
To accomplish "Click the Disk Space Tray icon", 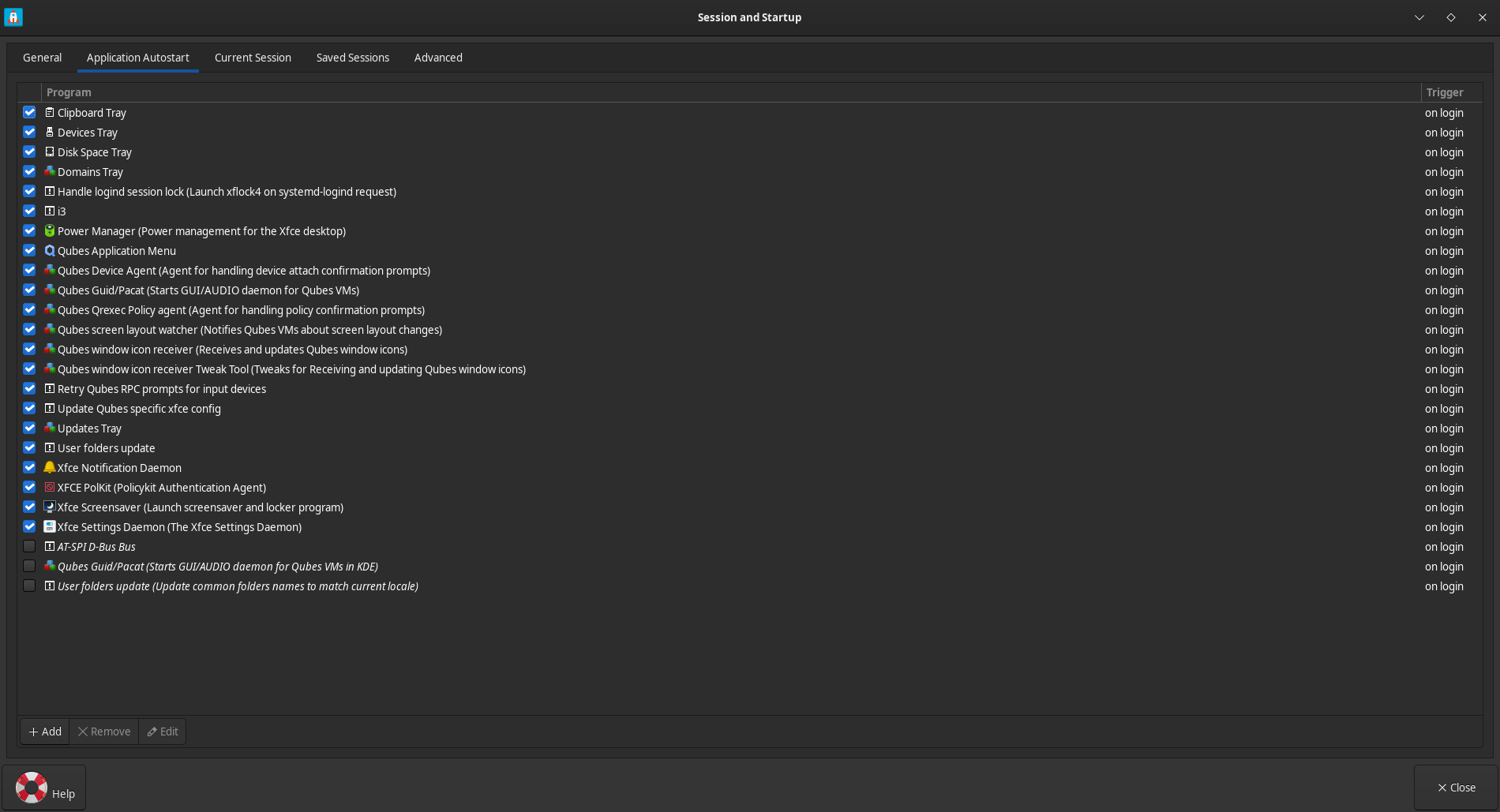I will pyautogui.click(x=50, y=152).
